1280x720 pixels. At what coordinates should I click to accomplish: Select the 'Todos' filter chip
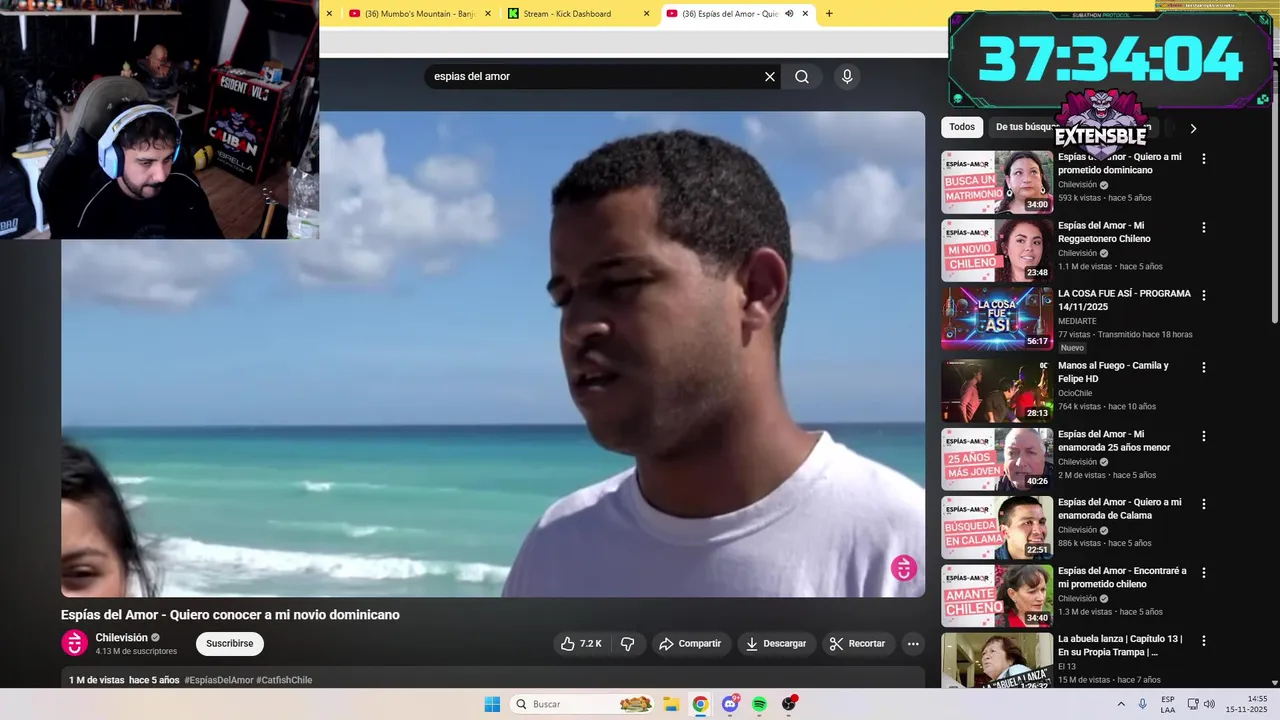(x=962, y=127)
